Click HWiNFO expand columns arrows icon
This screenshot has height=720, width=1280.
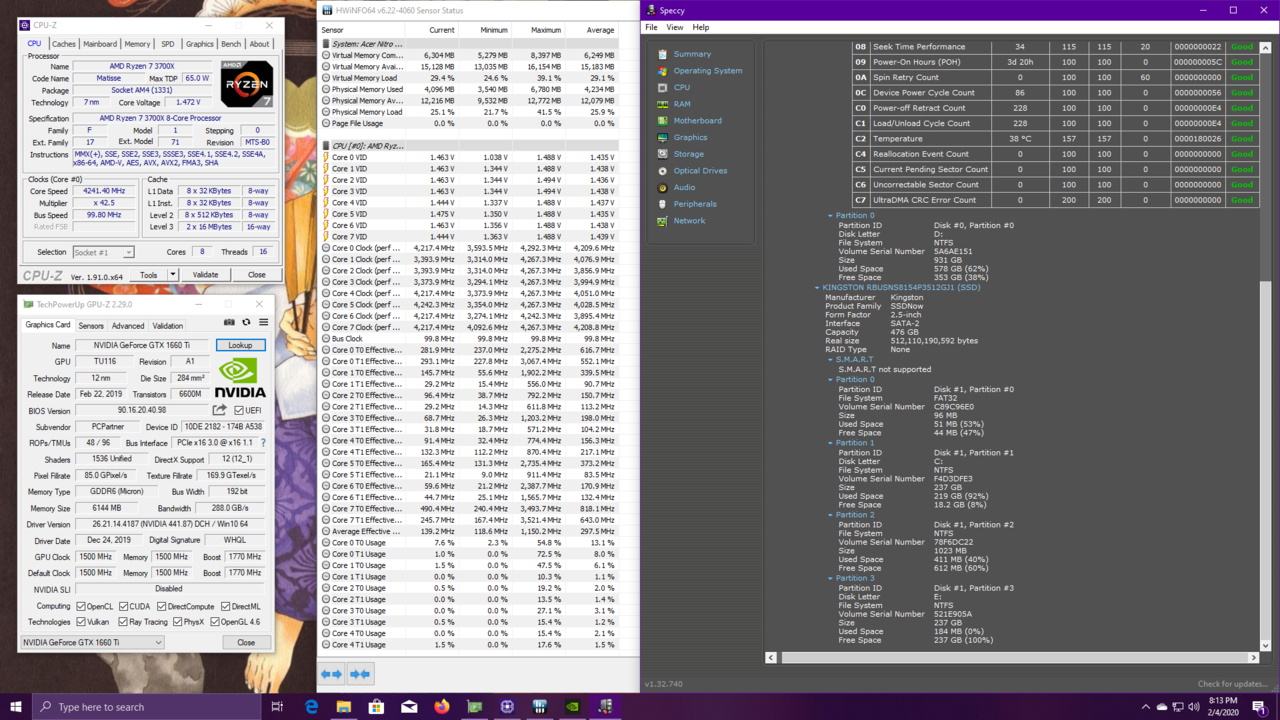[331, 674]
